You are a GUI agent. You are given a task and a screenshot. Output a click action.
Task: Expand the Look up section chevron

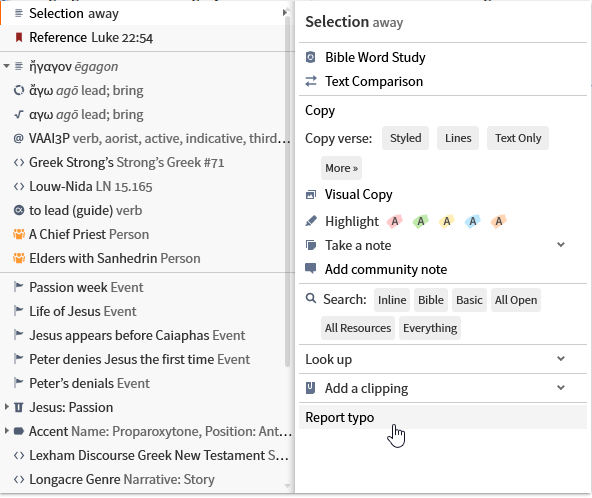[x=561, y=359]
